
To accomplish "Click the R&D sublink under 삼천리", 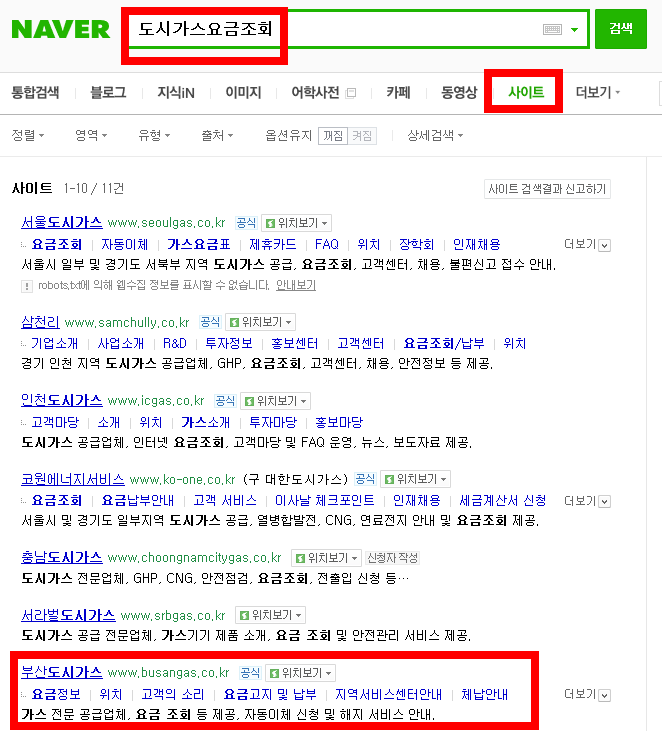I will tap(174, 344).
